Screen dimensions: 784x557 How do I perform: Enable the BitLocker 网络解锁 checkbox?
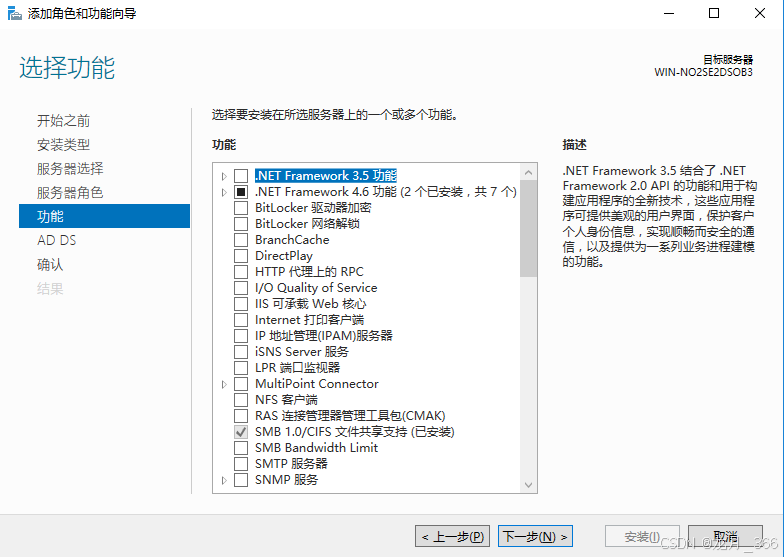pyautogui.click(x=241, y=224)
